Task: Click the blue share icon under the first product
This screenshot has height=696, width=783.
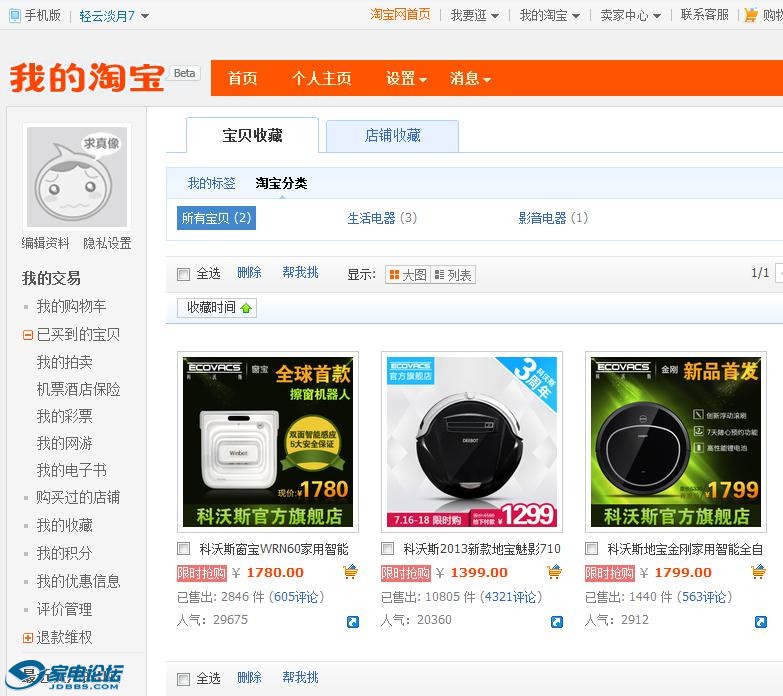Action: (352, 622)
